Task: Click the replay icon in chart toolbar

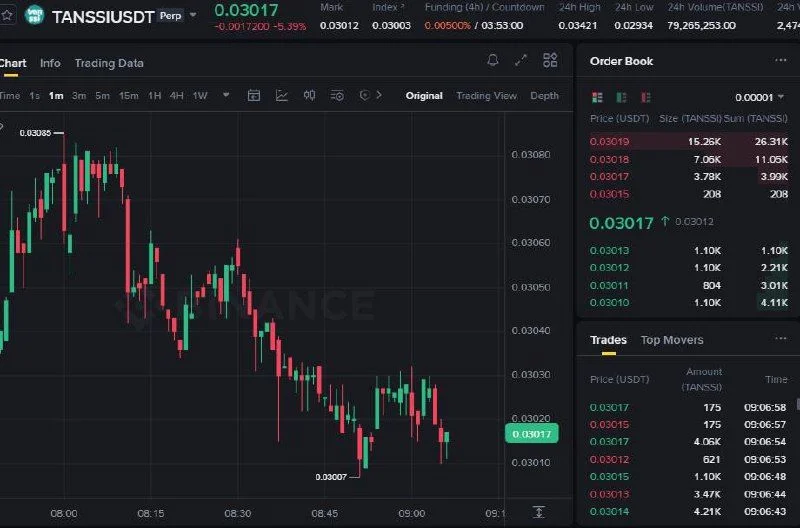Action: [x=364, y=95]
